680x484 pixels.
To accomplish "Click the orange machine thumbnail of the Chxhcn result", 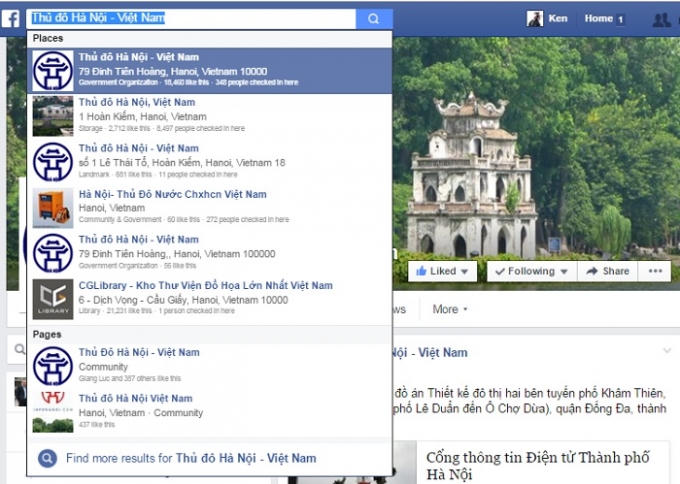I will point(53,208).
